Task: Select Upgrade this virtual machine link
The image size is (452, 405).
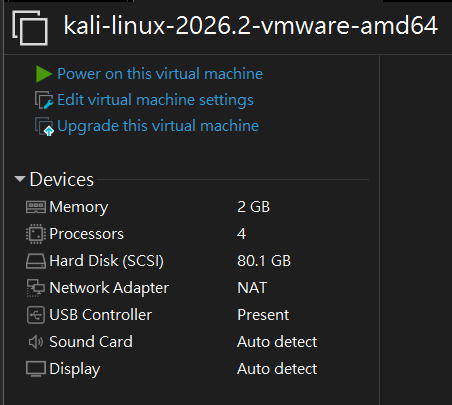Action: coord(158,126)
